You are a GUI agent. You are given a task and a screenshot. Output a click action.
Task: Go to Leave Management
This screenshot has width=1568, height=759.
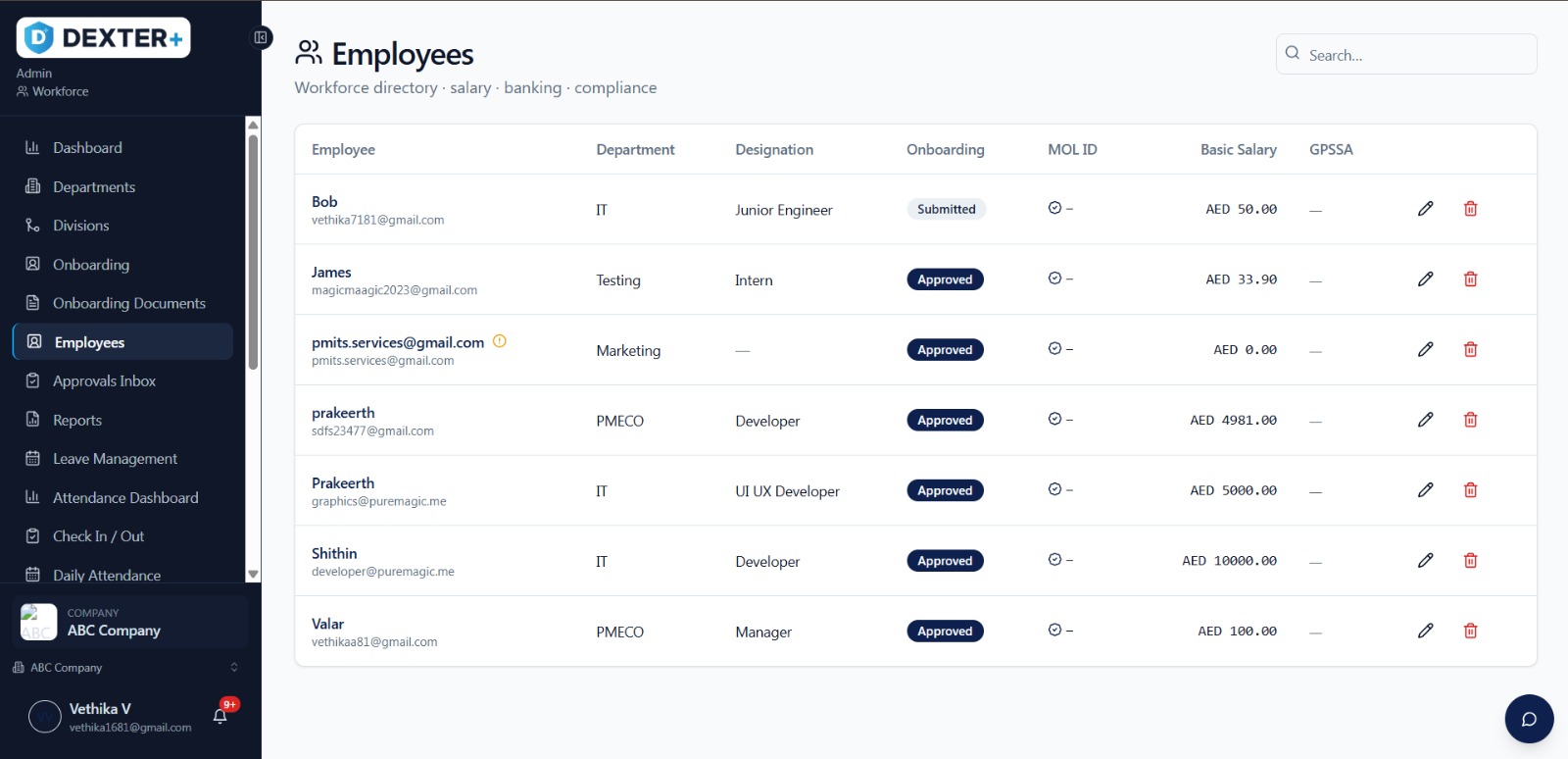[122, 459]
